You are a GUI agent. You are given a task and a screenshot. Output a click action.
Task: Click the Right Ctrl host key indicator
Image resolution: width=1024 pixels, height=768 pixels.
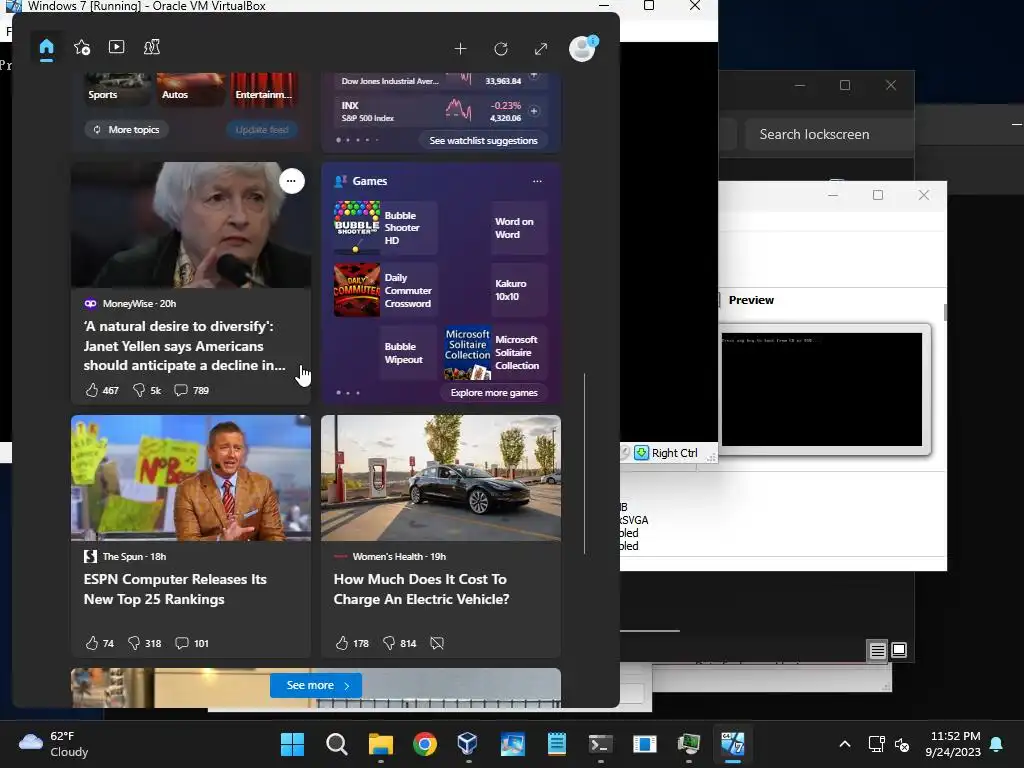tap(675, 453)
